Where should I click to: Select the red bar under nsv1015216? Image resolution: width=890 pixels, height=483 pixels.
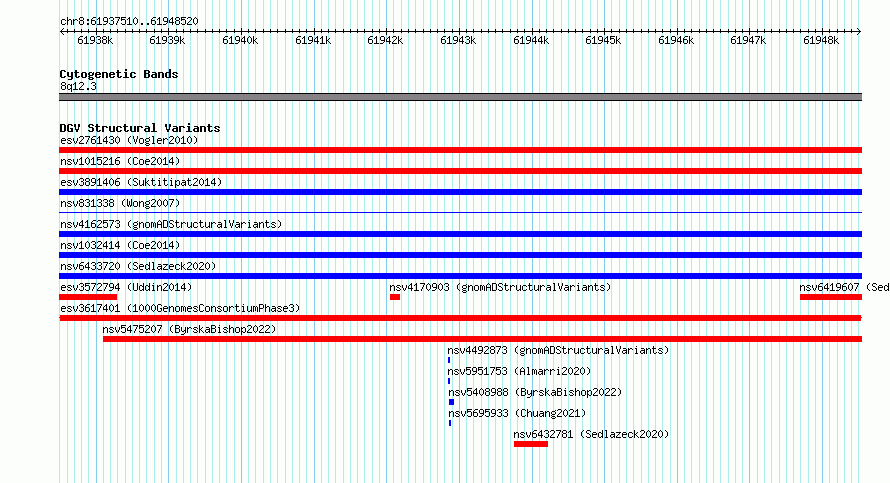[x=460, y=171]
